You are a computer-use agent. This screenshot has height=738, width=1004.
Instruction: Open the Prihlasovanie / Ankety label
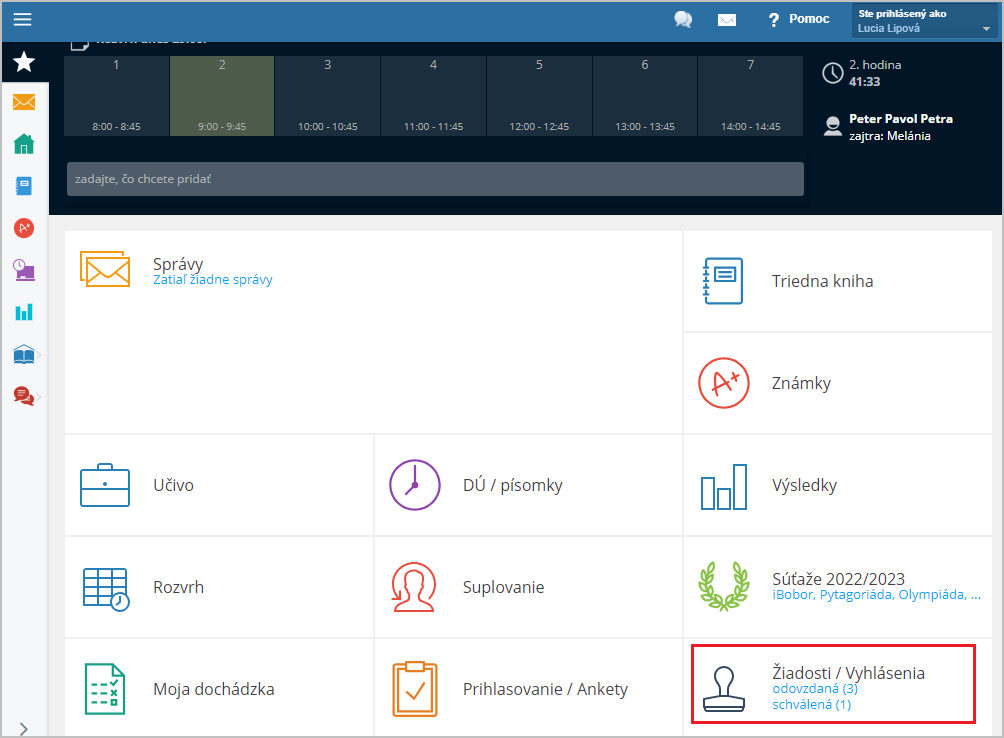pyautogui.click(x=545, y=689)
